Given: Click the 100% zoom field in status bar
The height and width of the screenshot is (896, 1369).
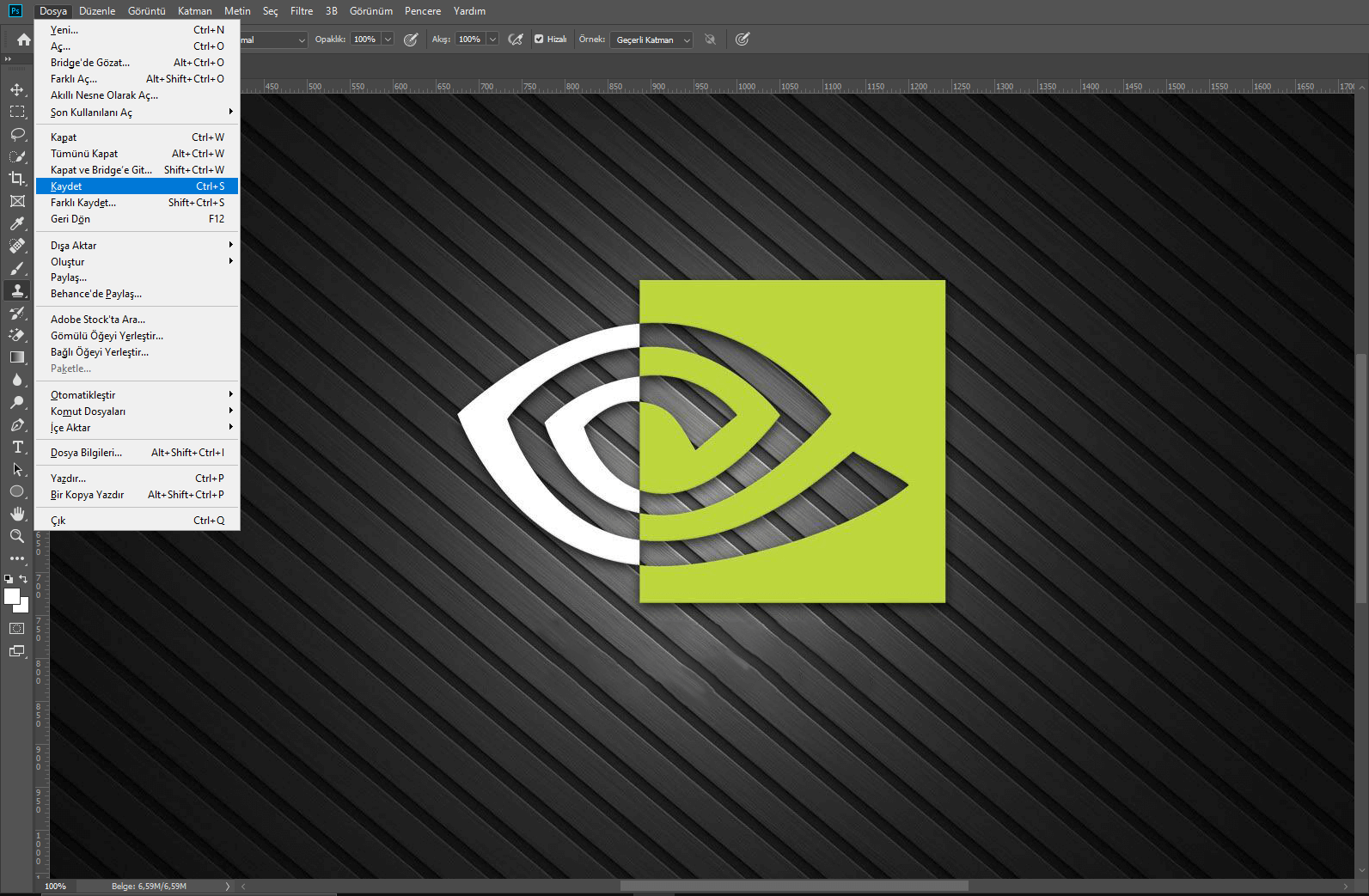Looking at the screenshot, I should pyautogui.click(x=56, y=886).
